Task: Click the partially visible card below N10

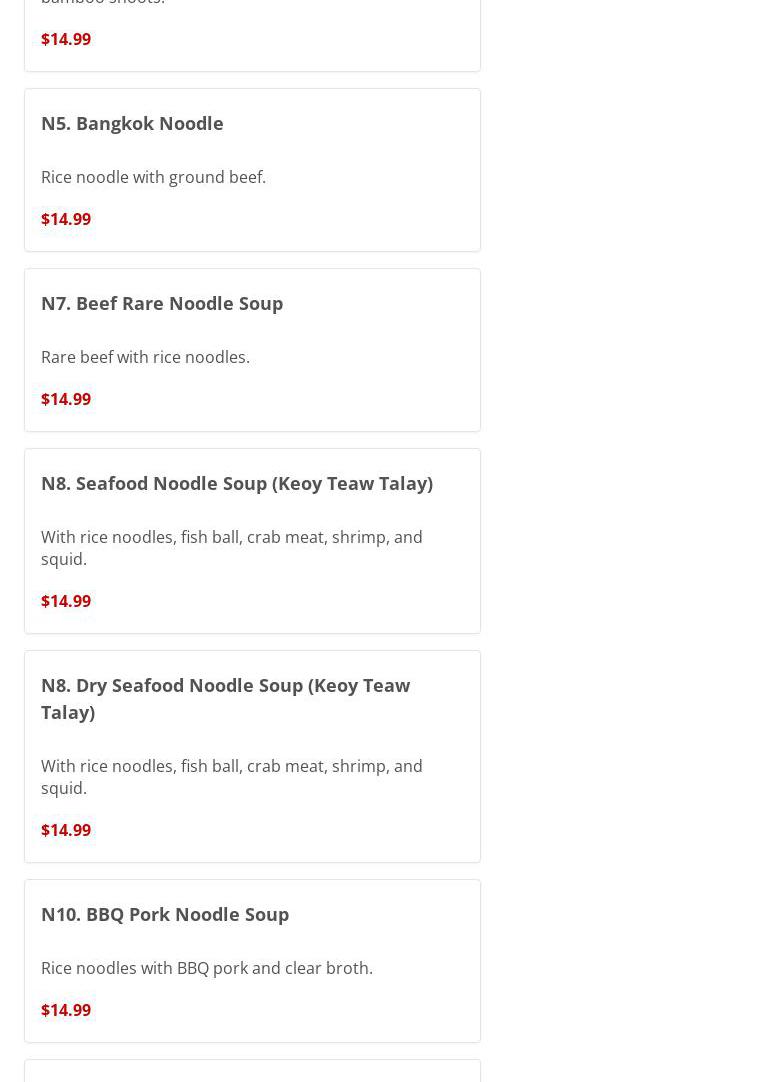Action: point(252,1072)
